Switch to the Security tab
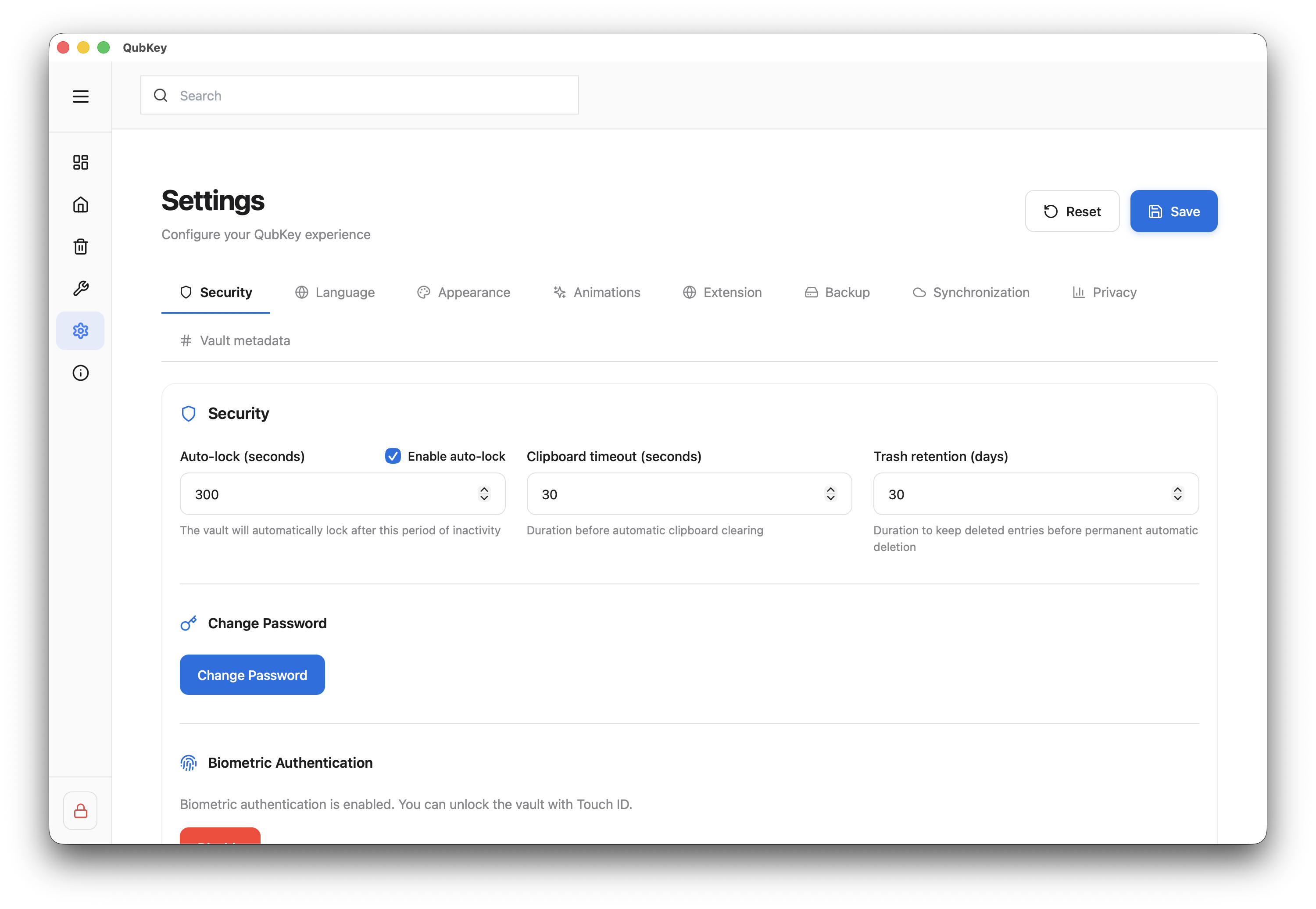The image size is (1316, 909). (x=216, y=293)
